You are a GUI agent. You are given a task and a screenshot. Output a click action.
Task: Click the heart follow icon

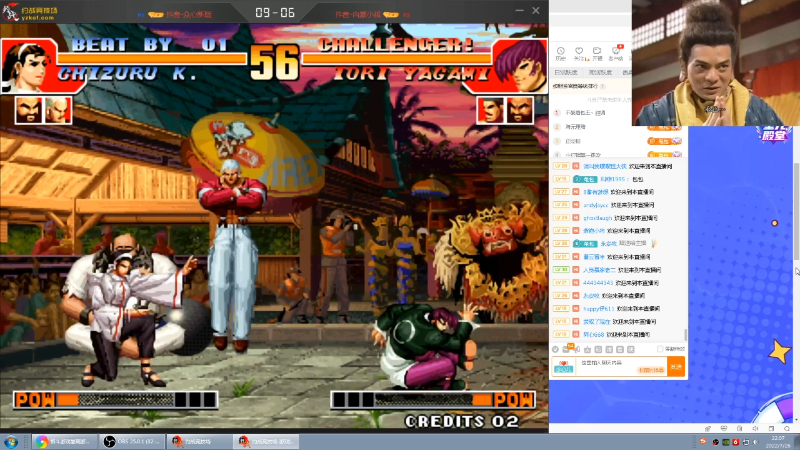coord(579,53)
